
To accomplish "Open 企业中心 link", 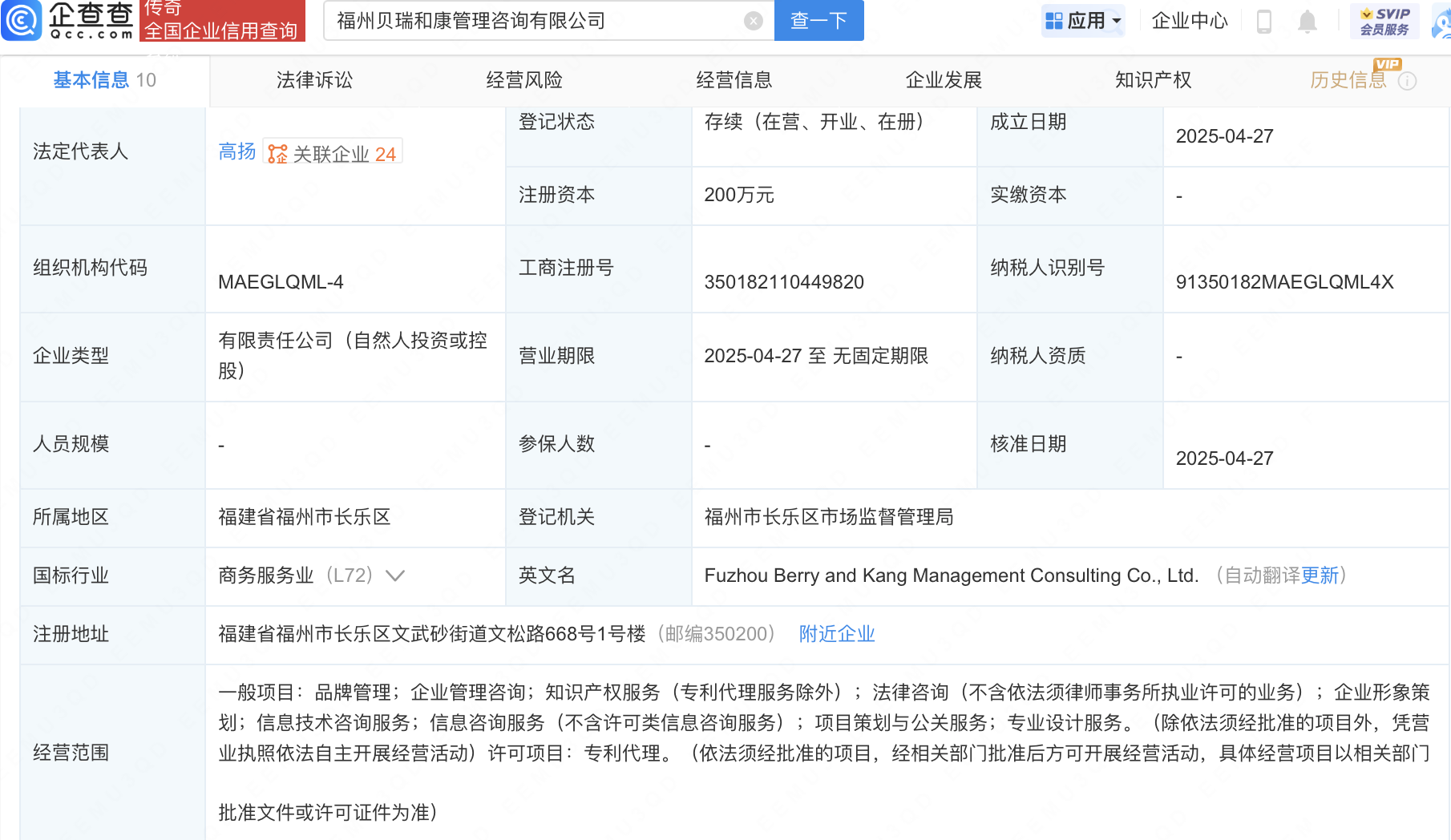I will [x=1190, y=21].
